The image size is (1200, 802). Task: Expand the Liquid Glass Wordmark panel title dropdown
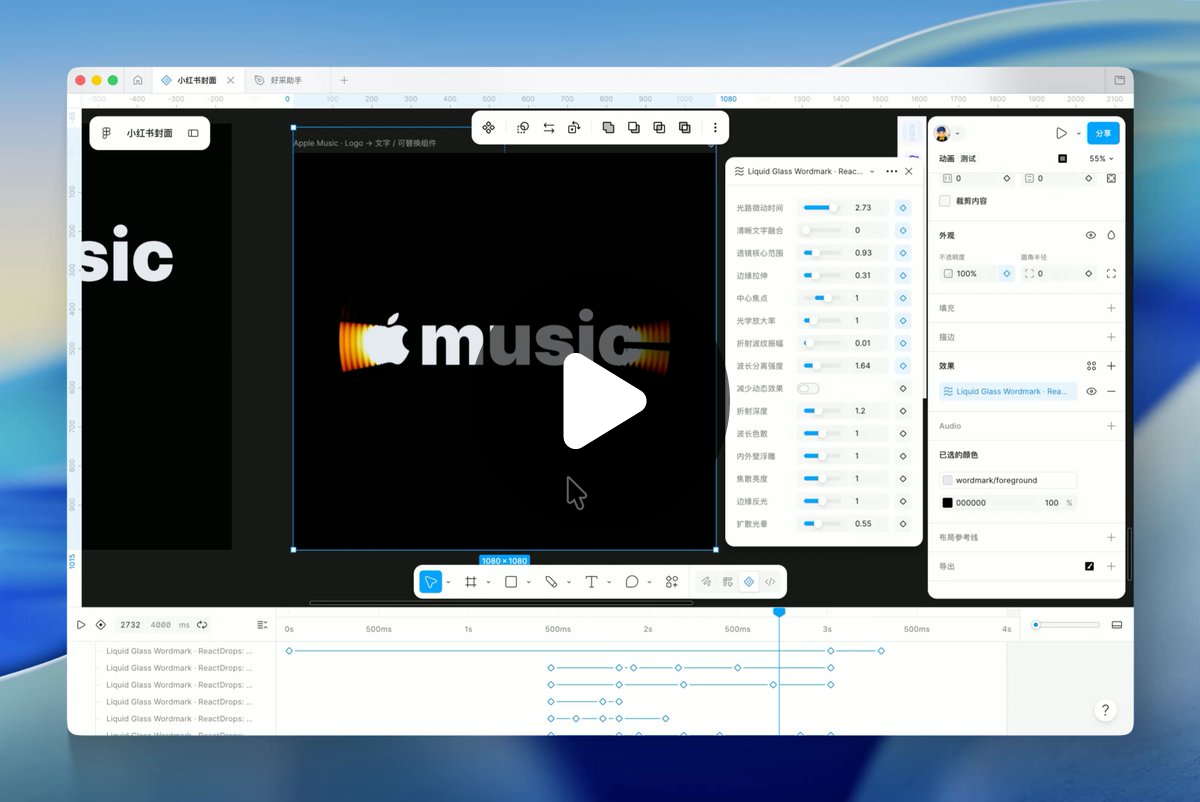[872, 172]
